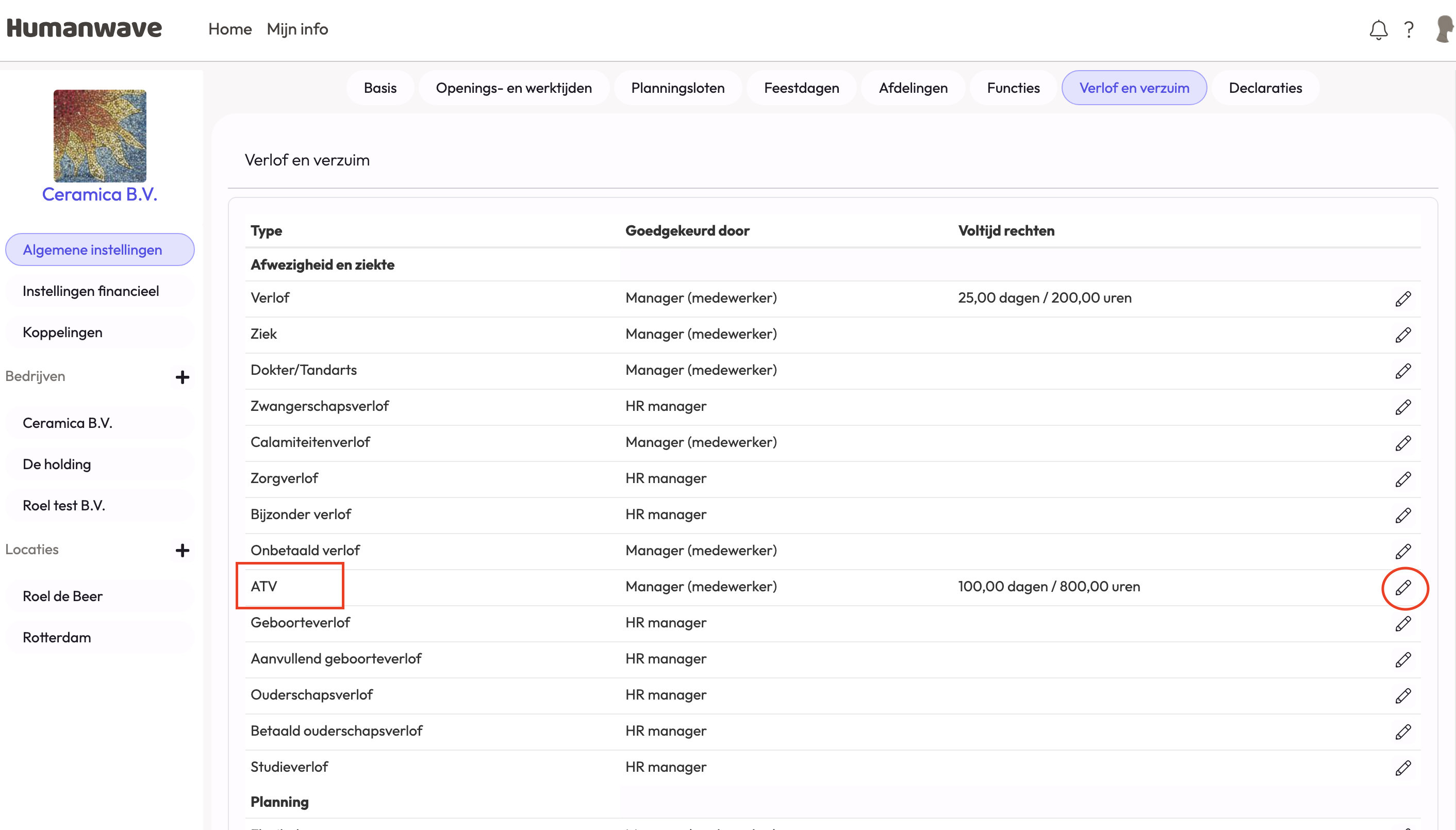Open the Rotterdam location
Screen dimensions: 1456x830
click(57, 637)
